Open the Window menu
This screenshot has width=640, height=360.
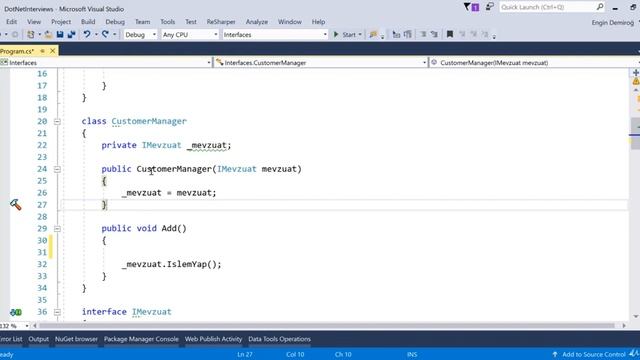(x=289, y=22)
